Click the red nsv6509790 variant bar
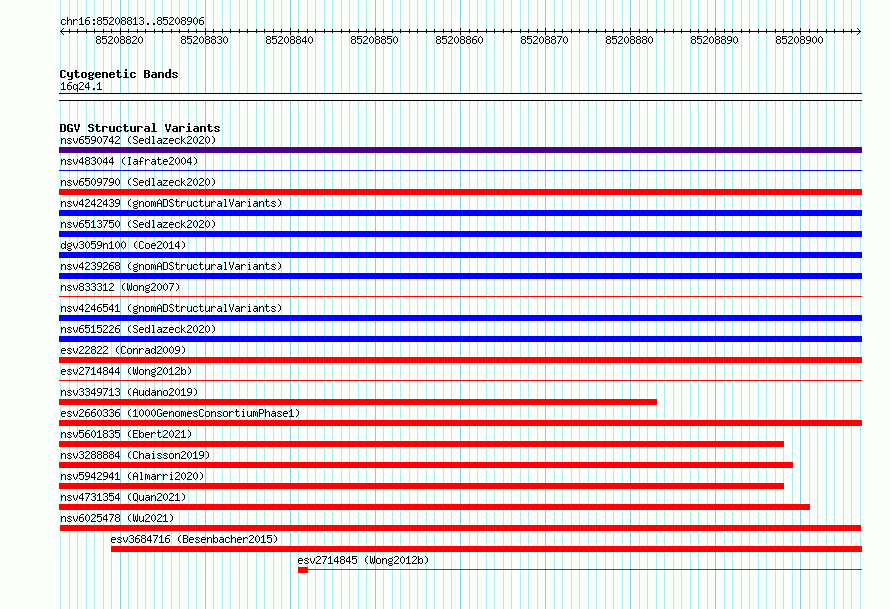This screenshot has width=890, height=609. tap(460, 192)
